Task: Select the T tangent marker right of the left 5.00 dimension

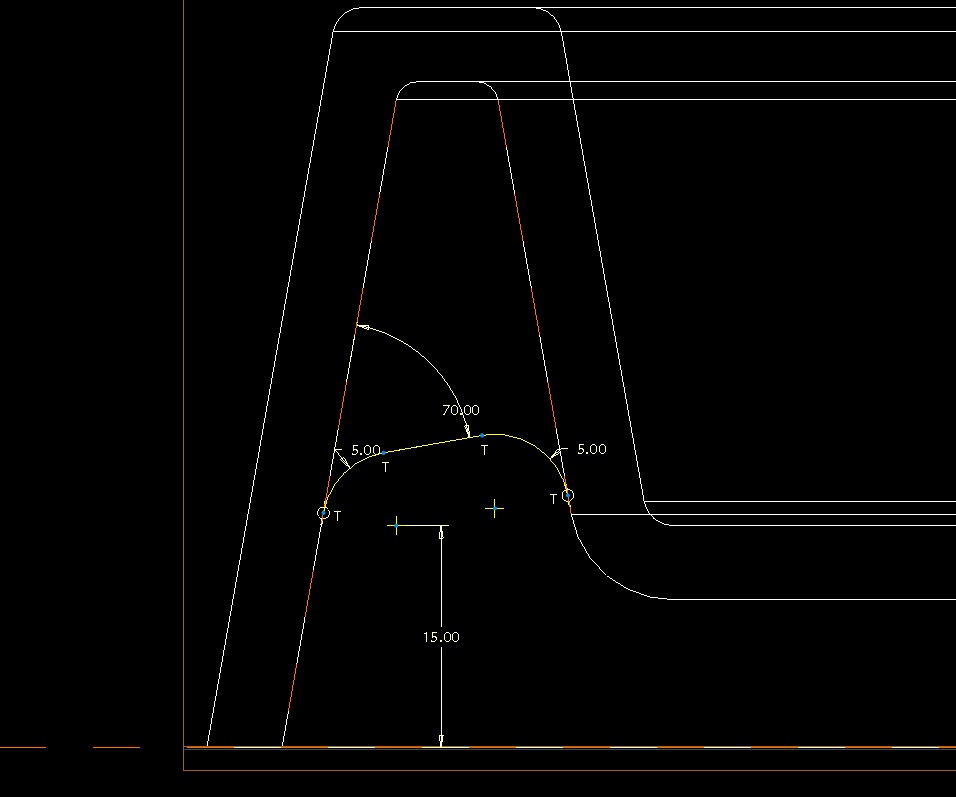Action: (385, 467)
